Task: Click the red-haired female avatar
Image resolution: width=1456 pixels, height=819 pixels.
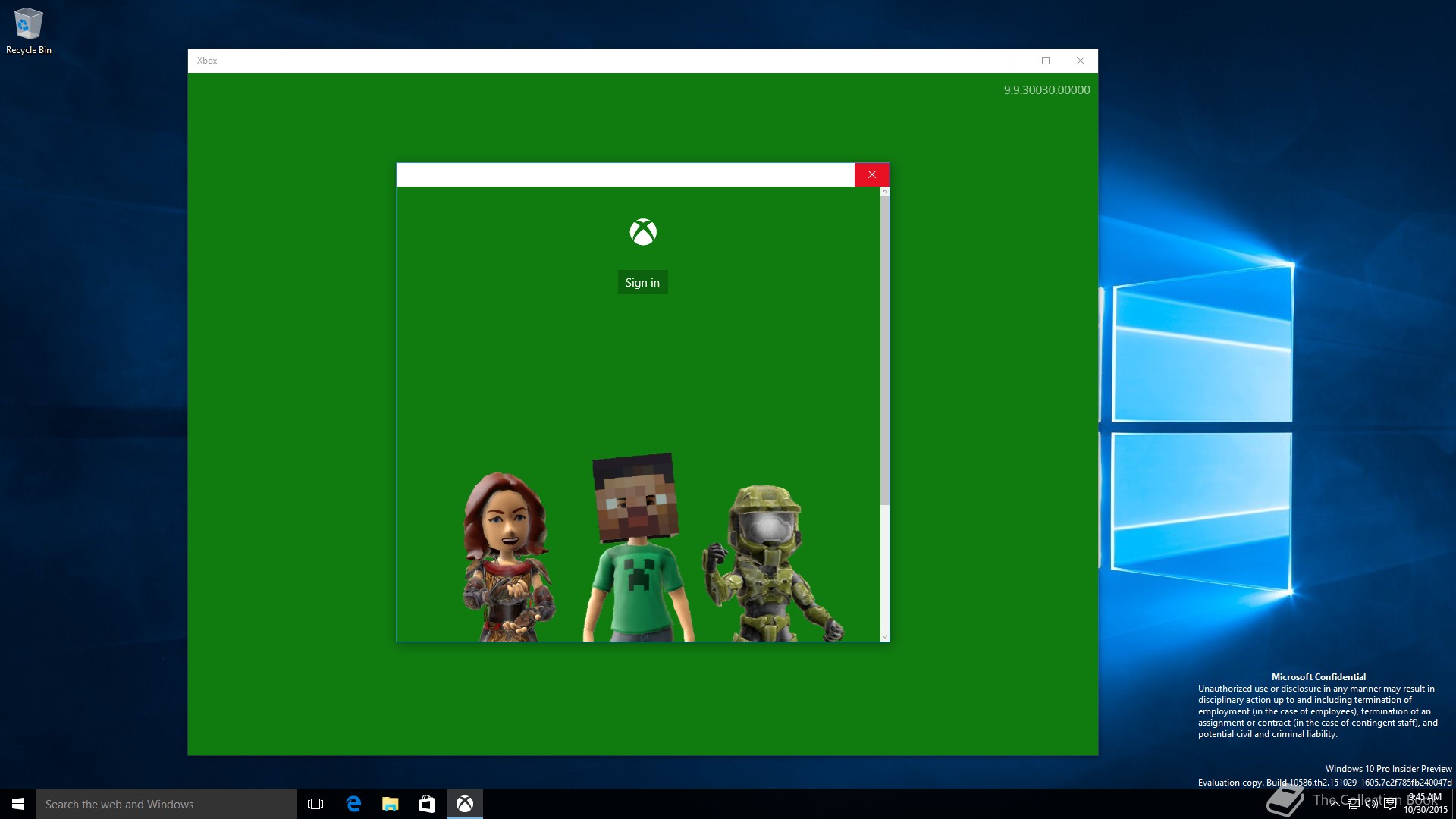Action: 509,557
